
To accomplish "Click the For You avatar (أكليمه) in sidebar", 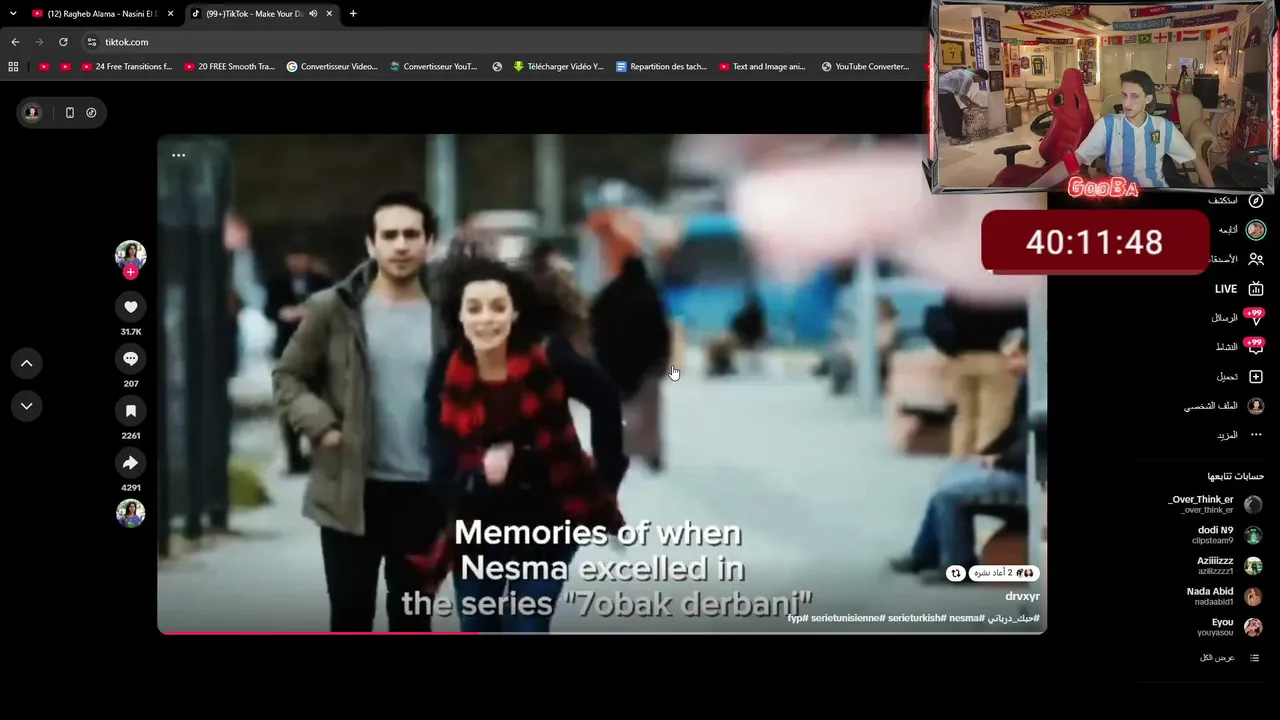I will click(1256, 230).
